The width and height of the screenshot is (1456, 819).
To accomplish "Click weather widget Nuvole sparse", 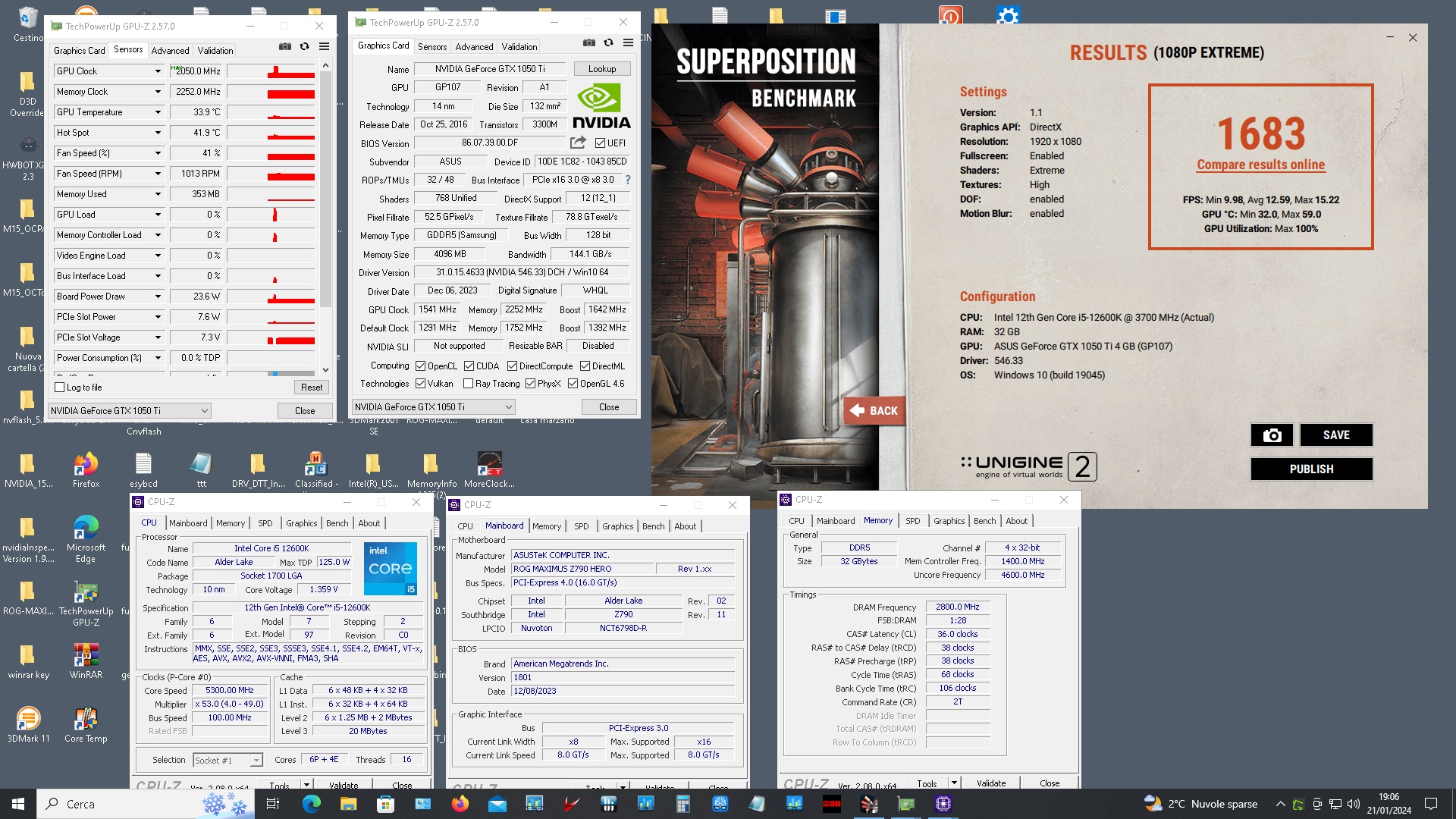I will [1200, 804].
